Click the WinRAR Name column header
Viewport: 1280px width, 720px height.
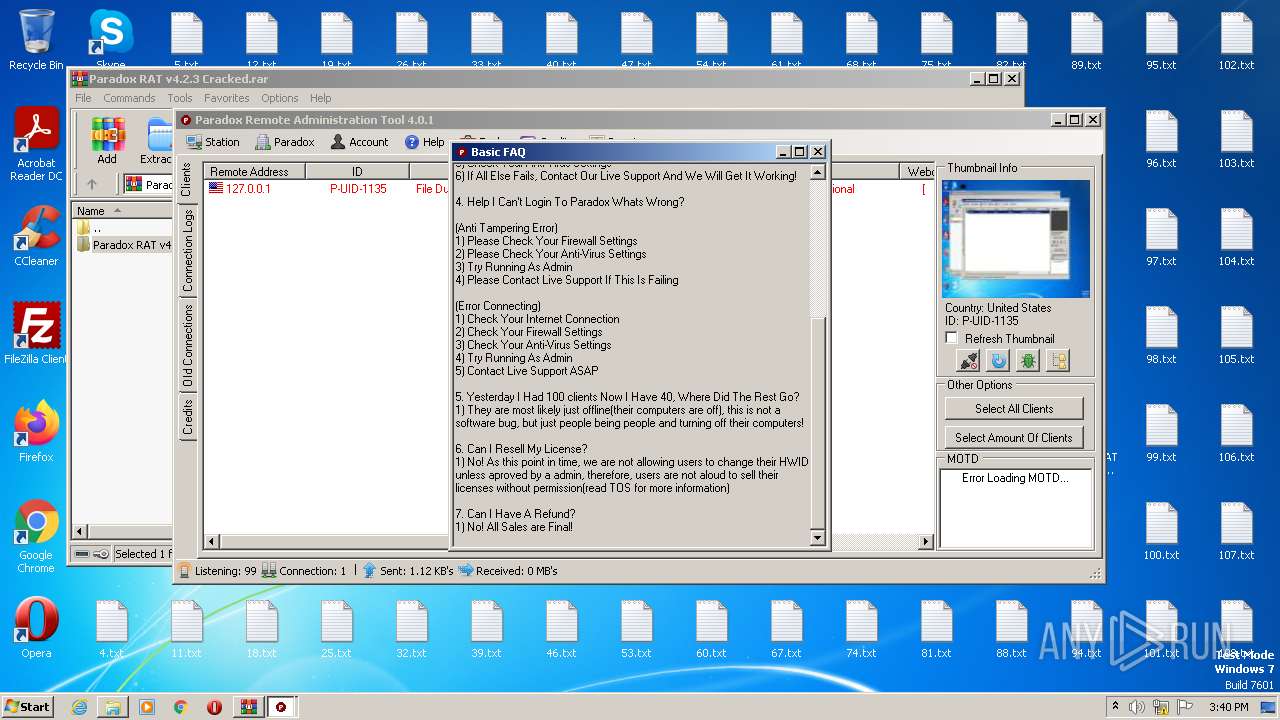122,211
